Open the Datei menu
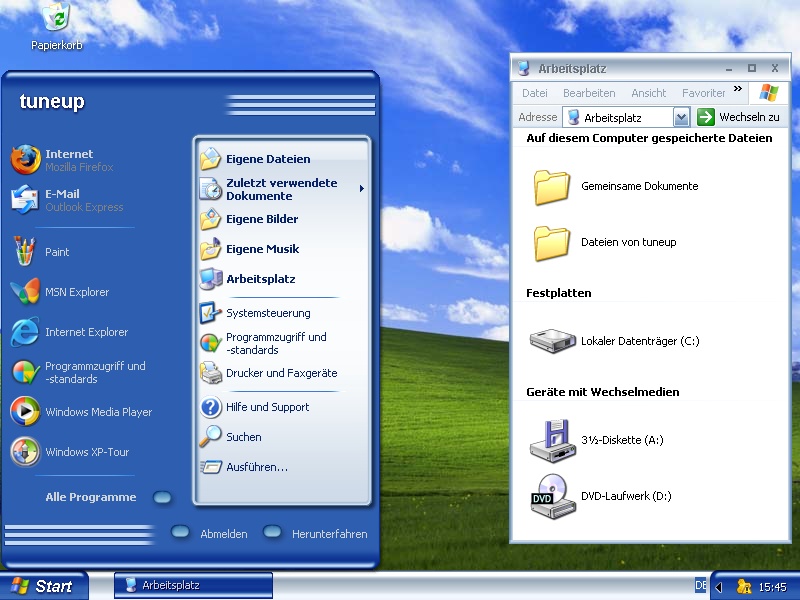The image size is (800, 600). point(535,93)
